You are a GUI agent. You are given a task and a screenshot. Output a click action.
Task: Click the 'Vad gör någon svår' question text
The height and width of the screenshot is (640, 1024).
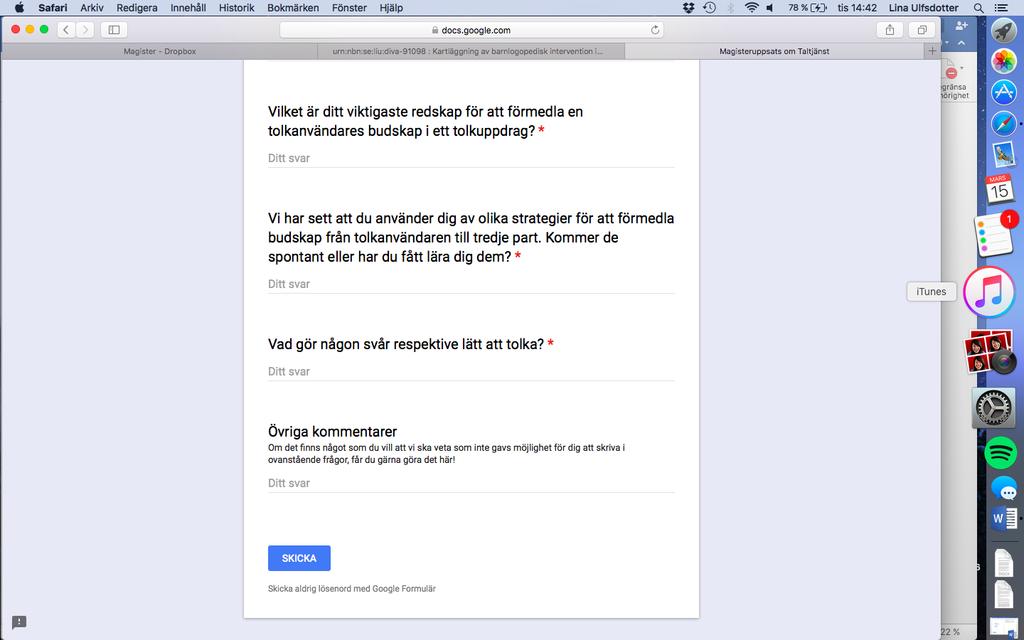click(x=406, y=344)
